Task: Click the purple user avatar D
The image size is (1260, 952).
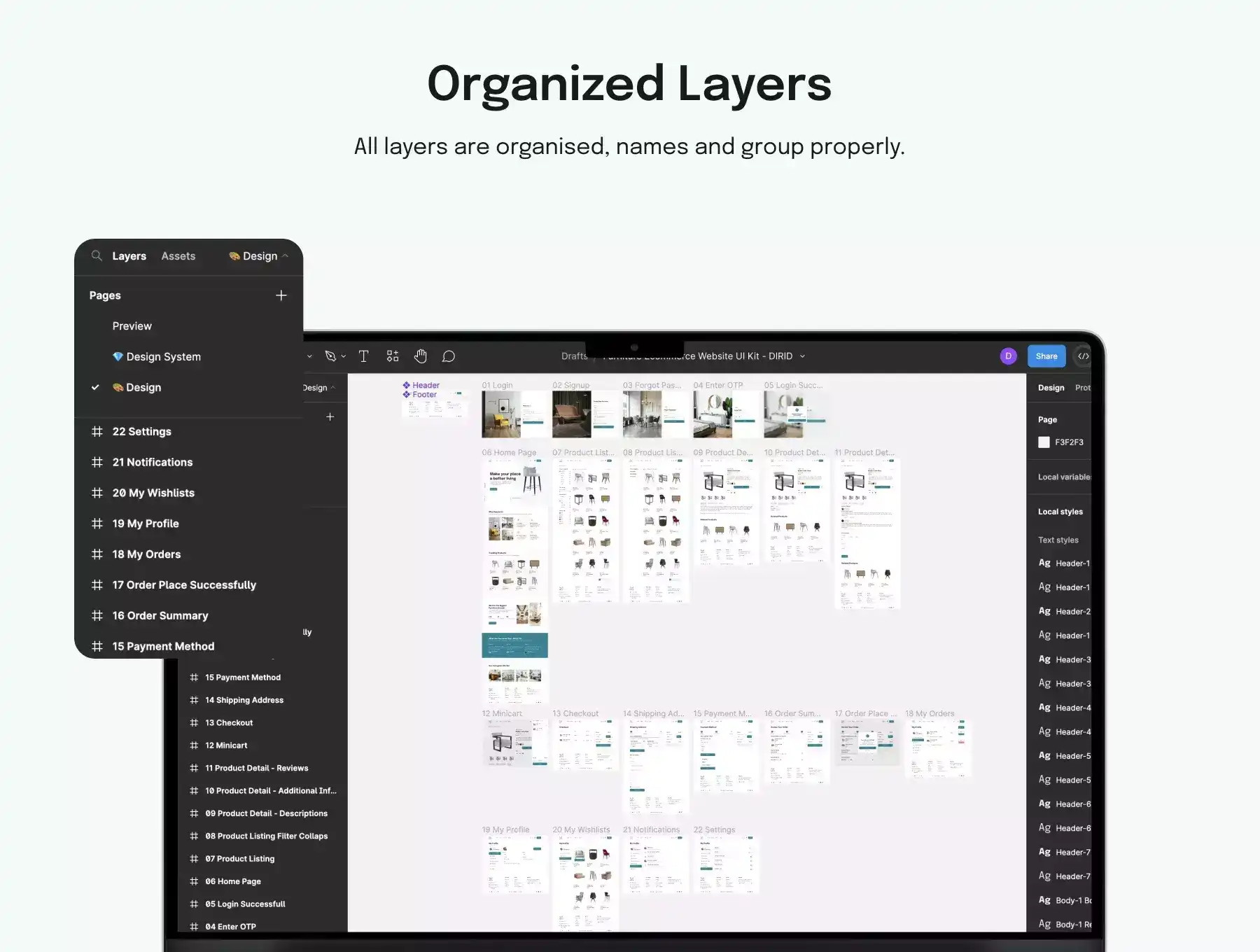Action: point(1008,356)
